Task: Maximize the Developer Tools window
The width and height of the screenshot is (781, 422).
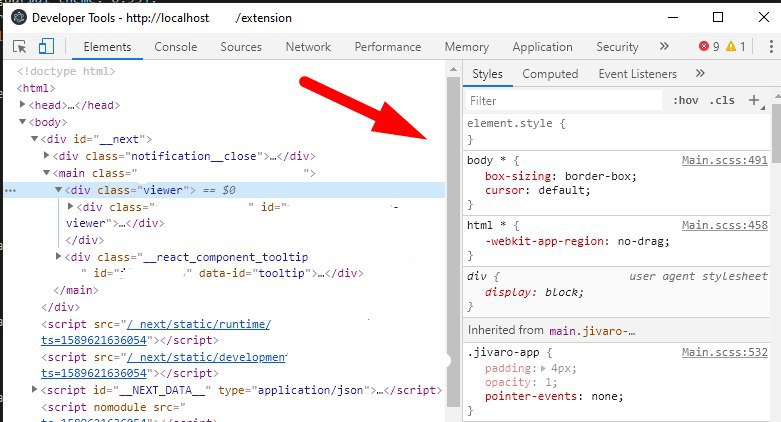Action: [x=718, y=17]
